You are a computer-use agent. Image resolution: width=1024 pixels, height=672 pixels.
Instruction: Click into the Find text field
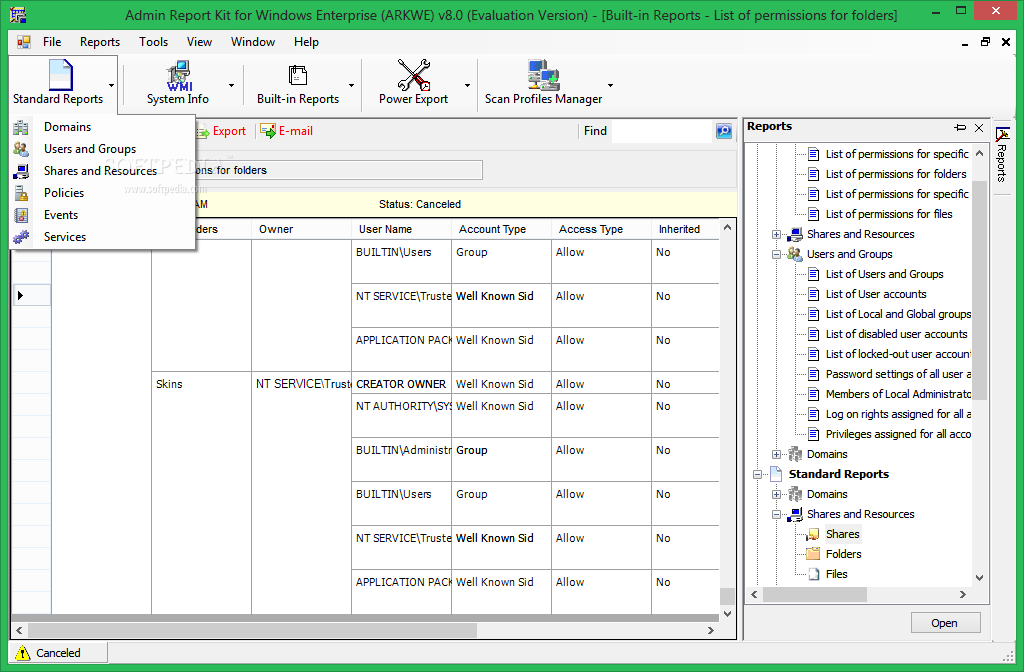point(662,131)
